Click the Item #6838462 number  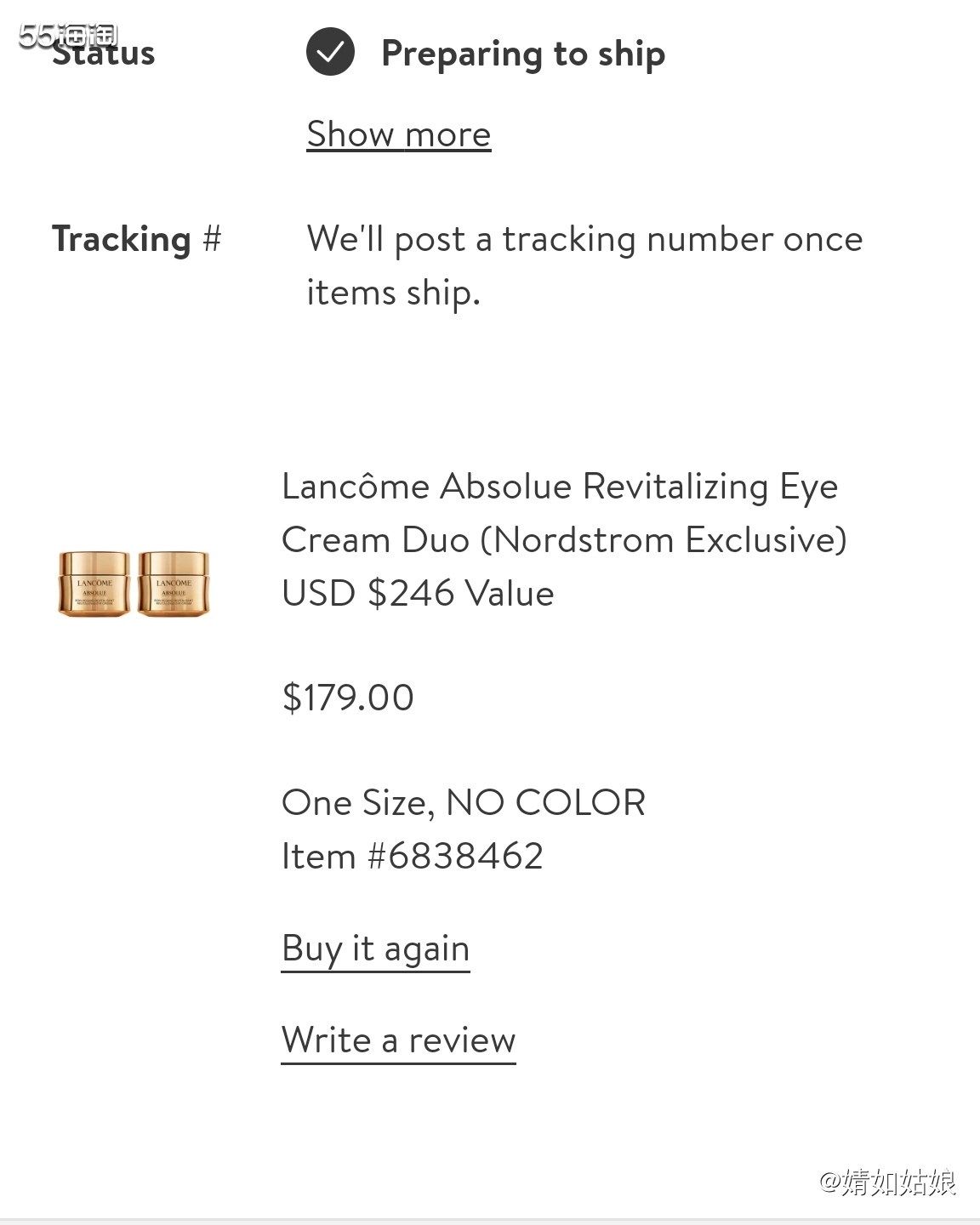(x=413, y=856)
